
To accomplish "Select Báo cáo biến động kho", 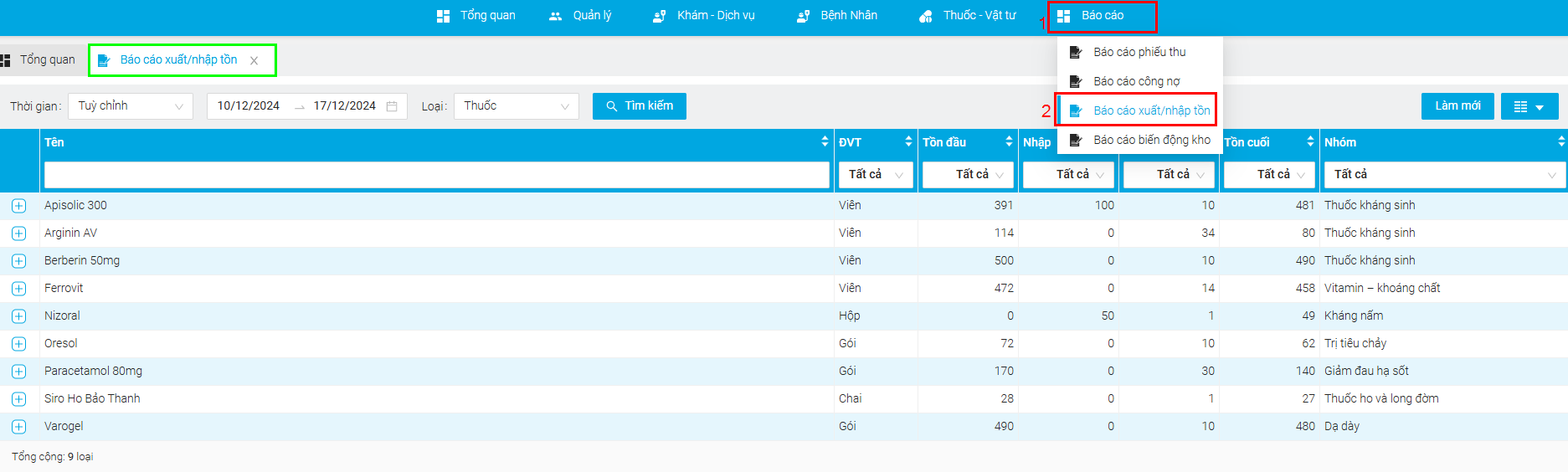I will [1140, 140].
